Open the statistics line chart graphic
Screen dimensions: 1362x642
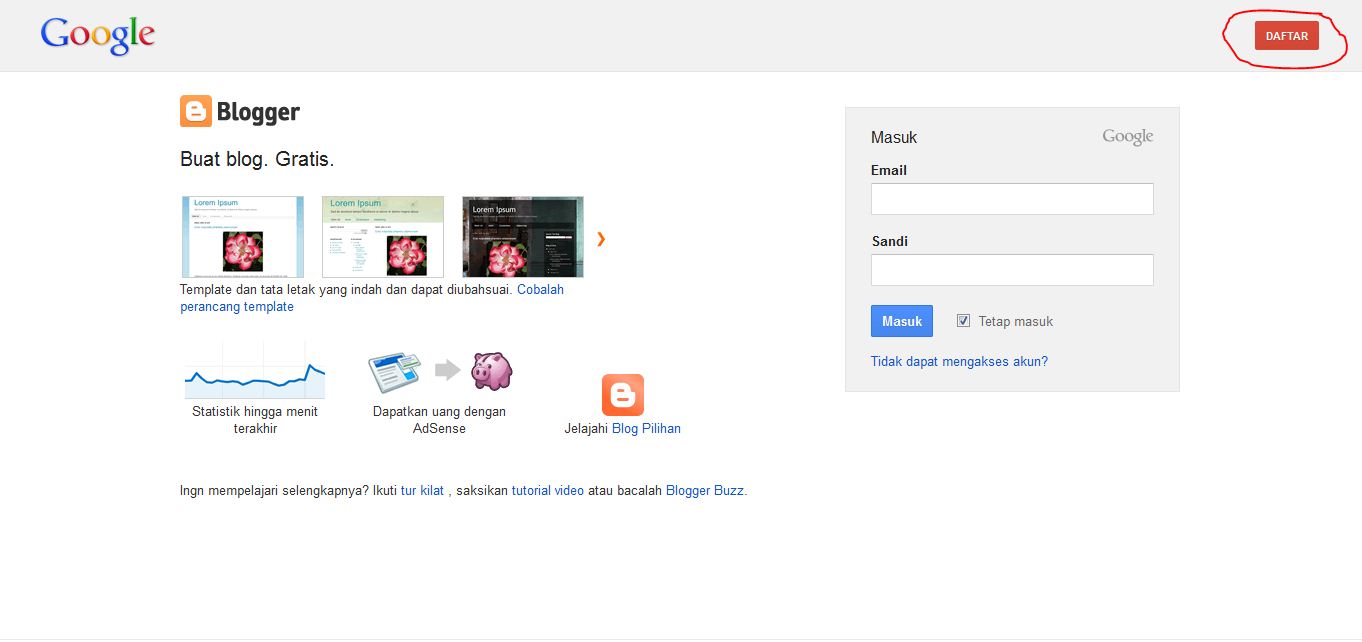pos(255,370)
